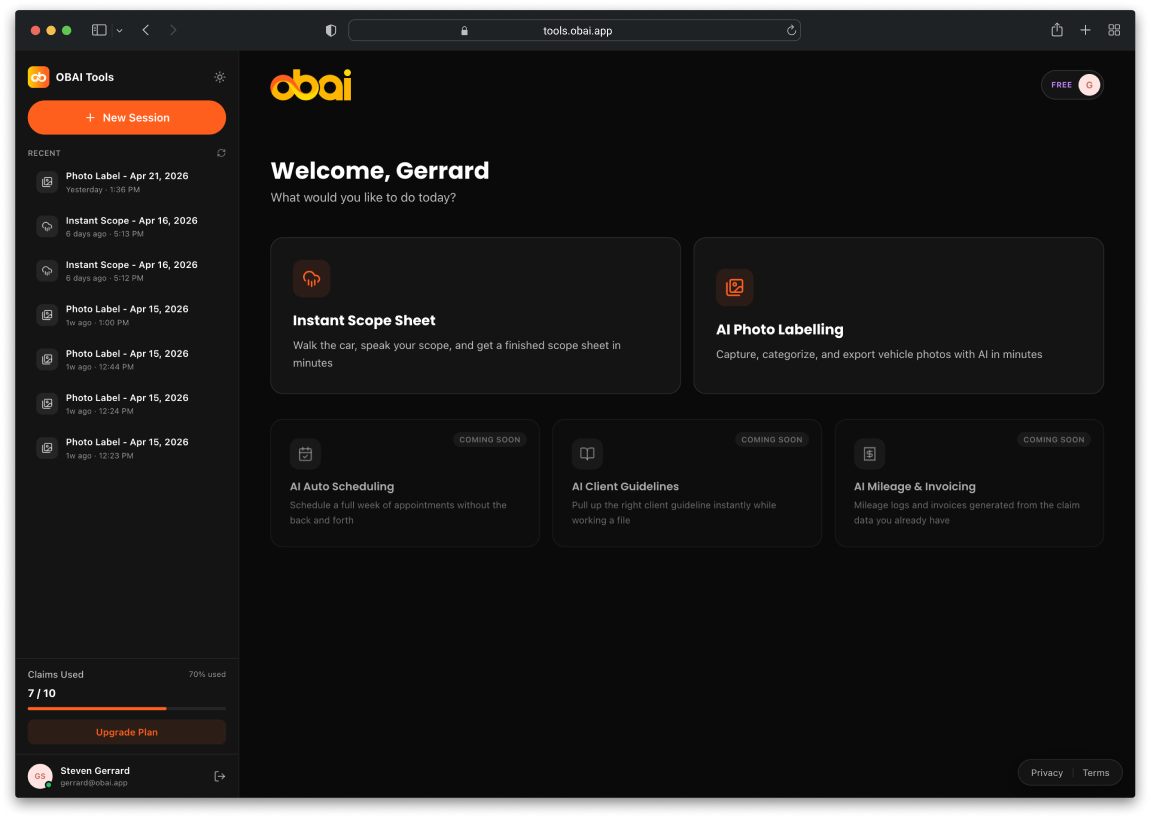Image resolution: width=1151 pixels, height=819 pixels.
Task: Toggle the Safari sidebar button
Action: (x=99, y=30)
